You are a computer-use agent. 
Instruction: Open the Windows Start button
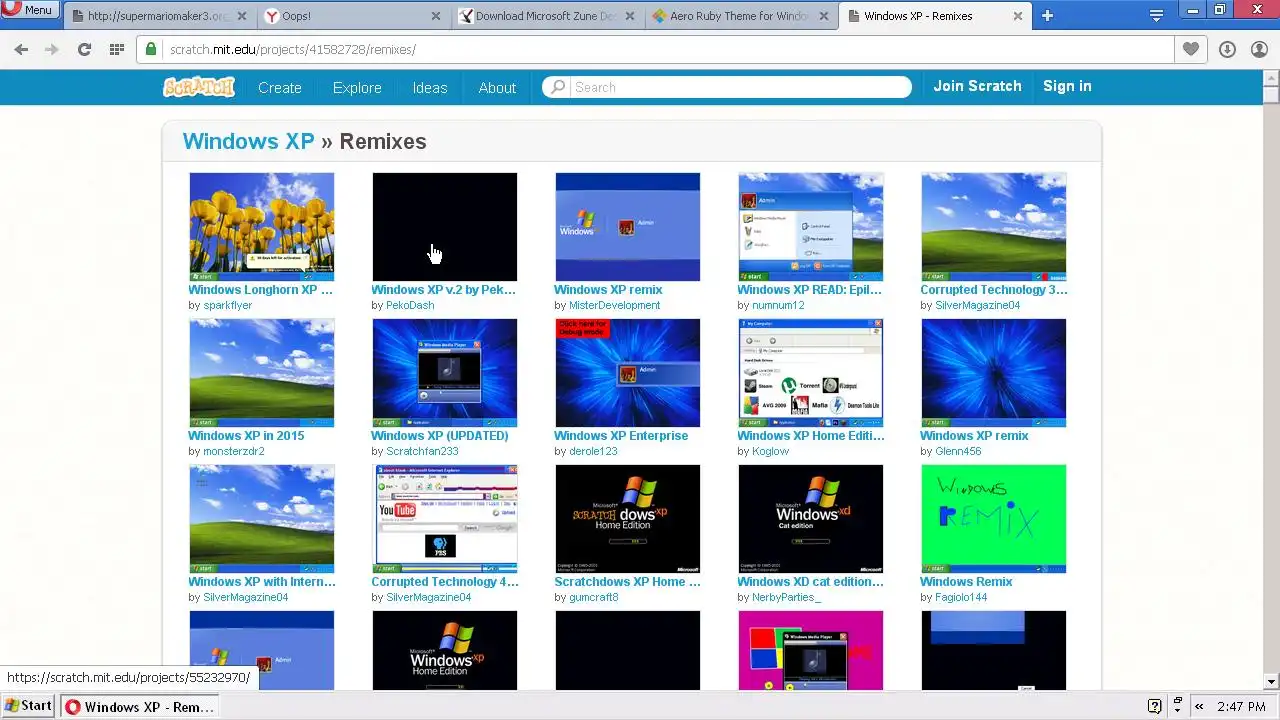[x=29, y=706]
